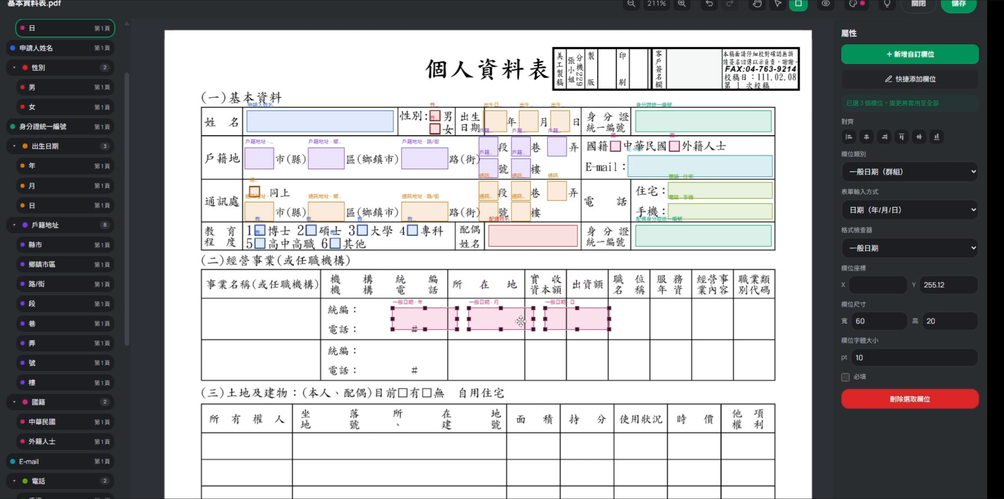
Task: Click the E-mail field box on the form
Action: (x=700, y=166)
